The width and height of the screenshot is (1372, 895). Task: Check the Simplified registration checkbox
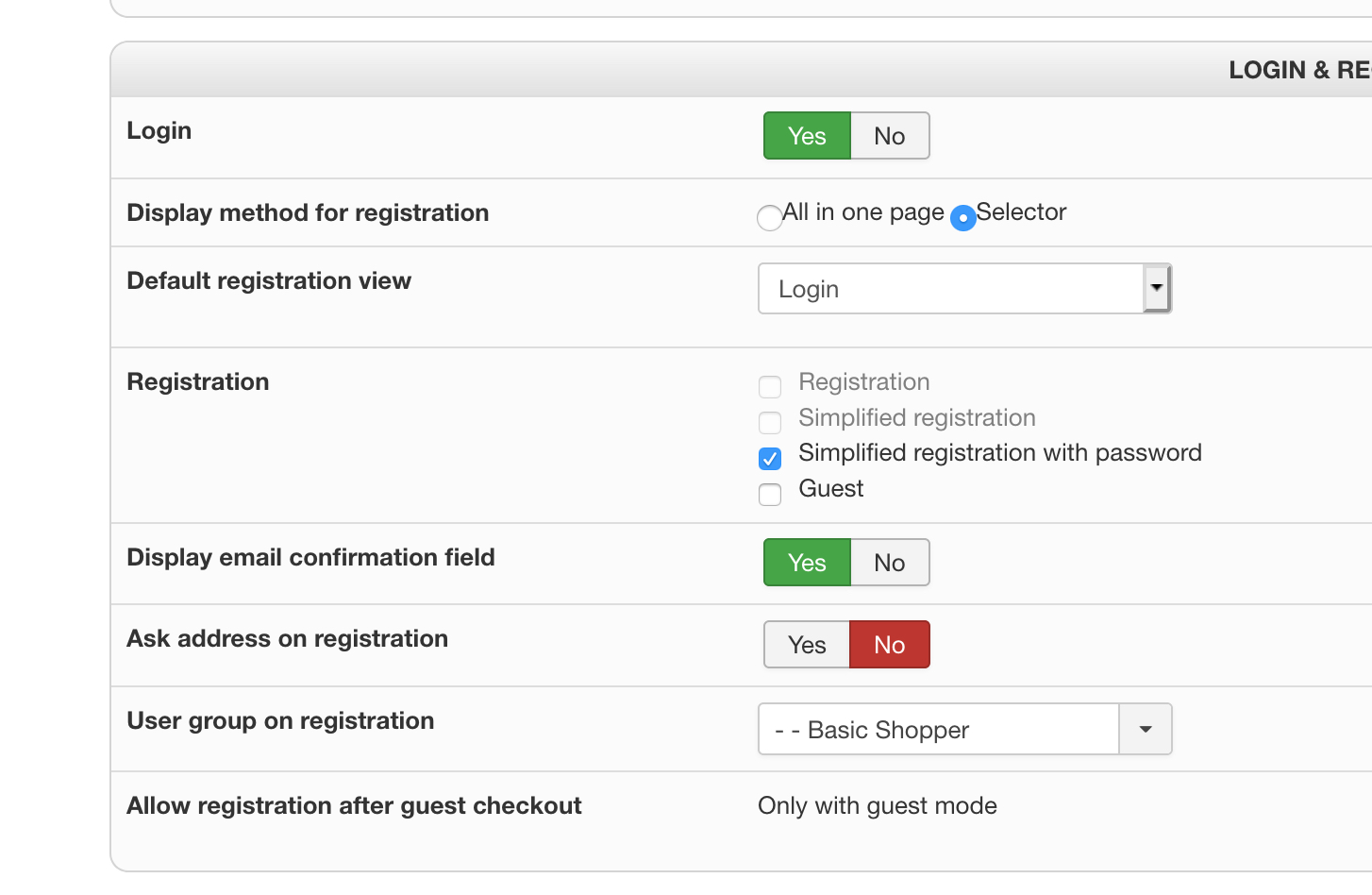[x=770, y=422]
